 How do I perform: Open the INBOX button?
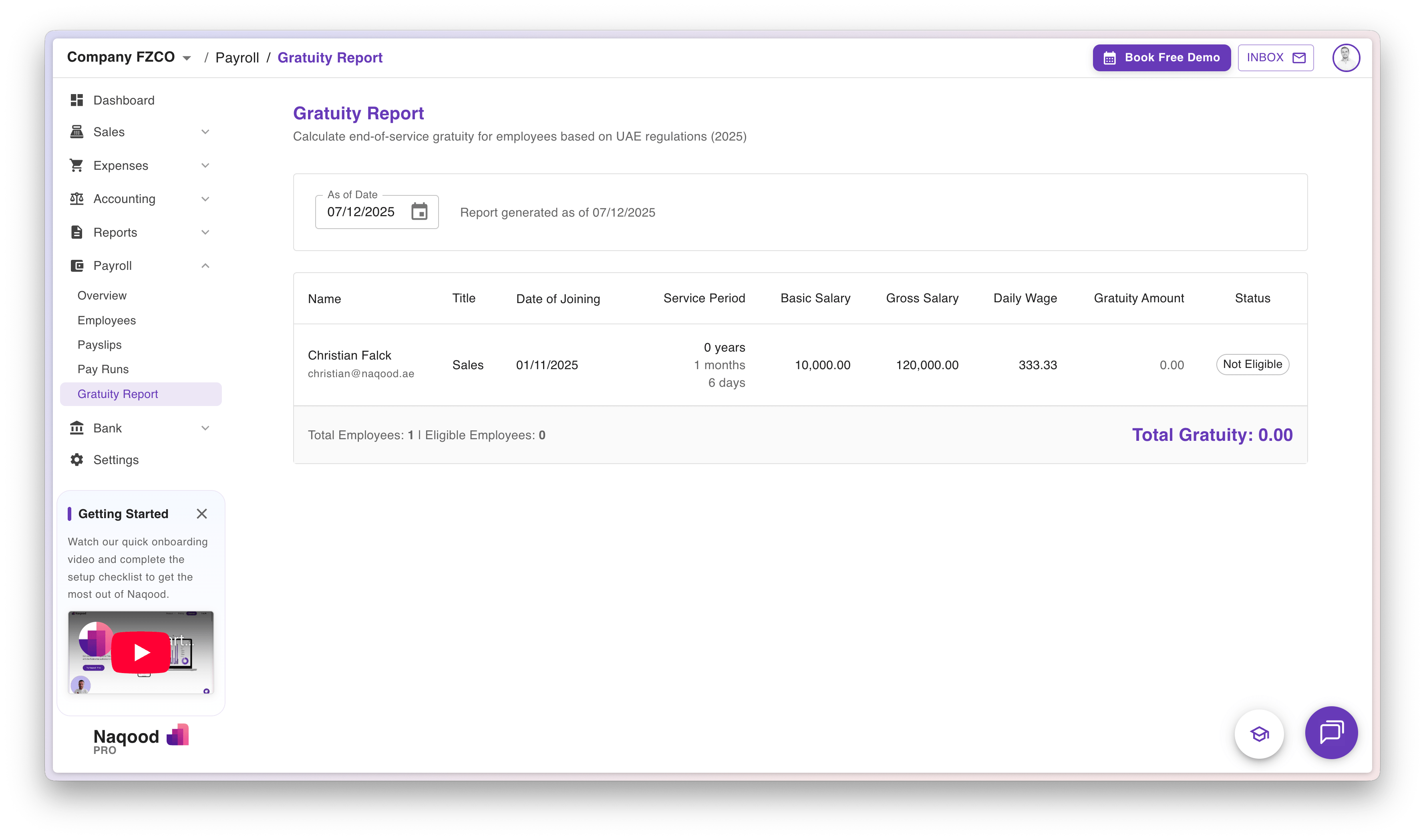tap(1275, 58)
